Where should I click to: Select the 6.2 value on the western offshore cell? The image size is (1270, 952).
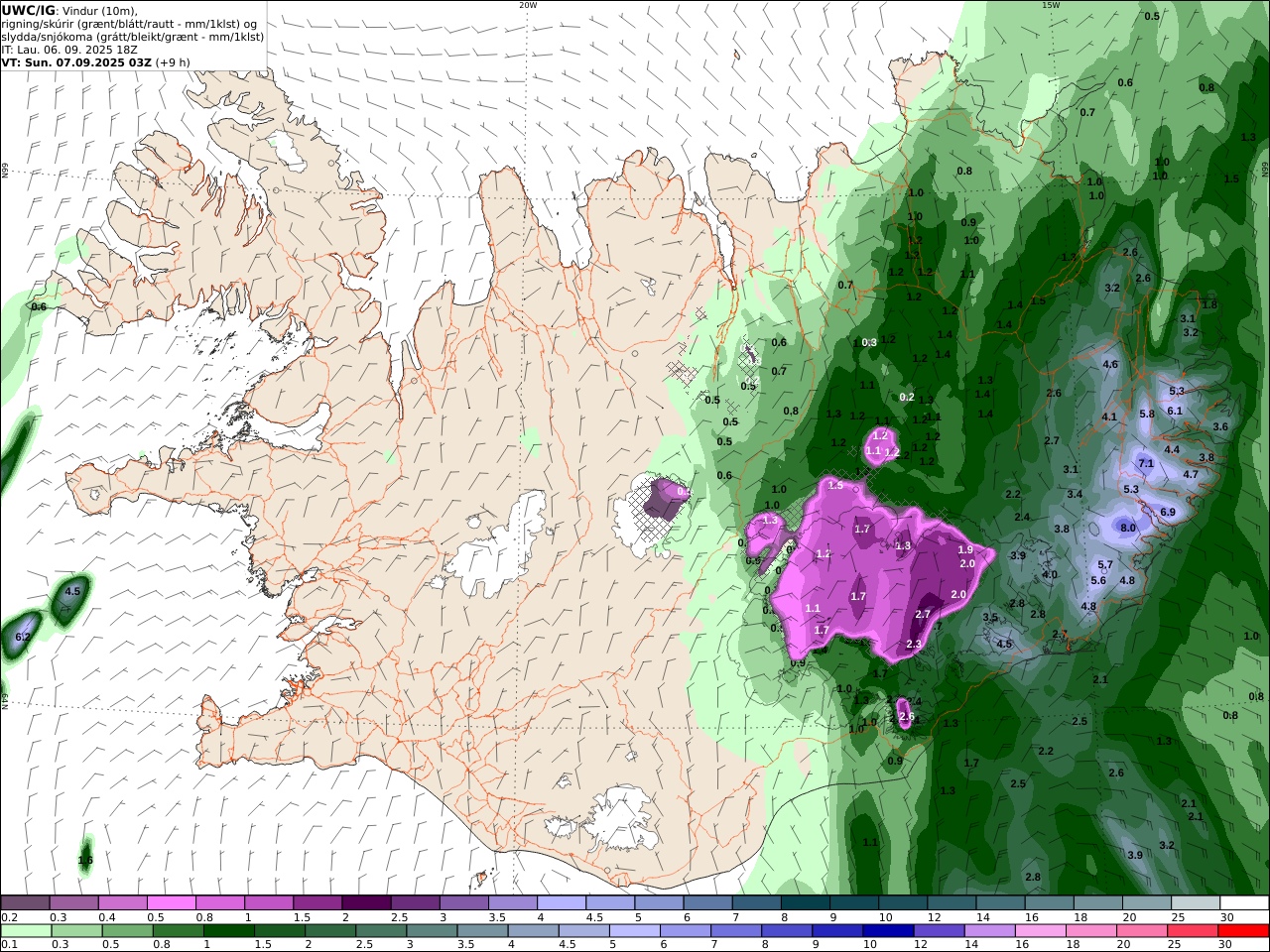24,636
